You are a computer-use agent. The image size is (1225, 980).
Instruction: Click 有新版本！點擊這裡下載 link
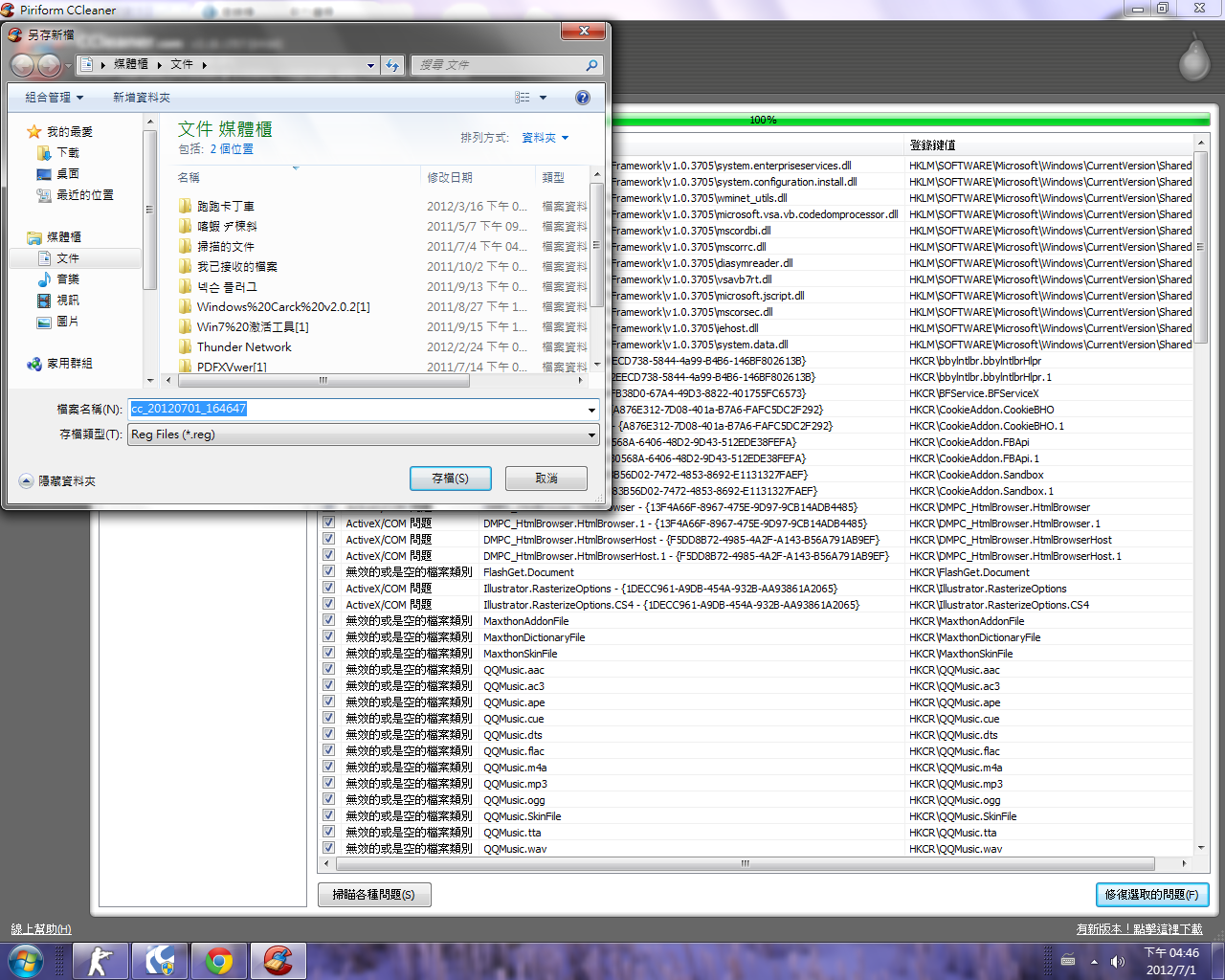click(x=1139, y=928)
